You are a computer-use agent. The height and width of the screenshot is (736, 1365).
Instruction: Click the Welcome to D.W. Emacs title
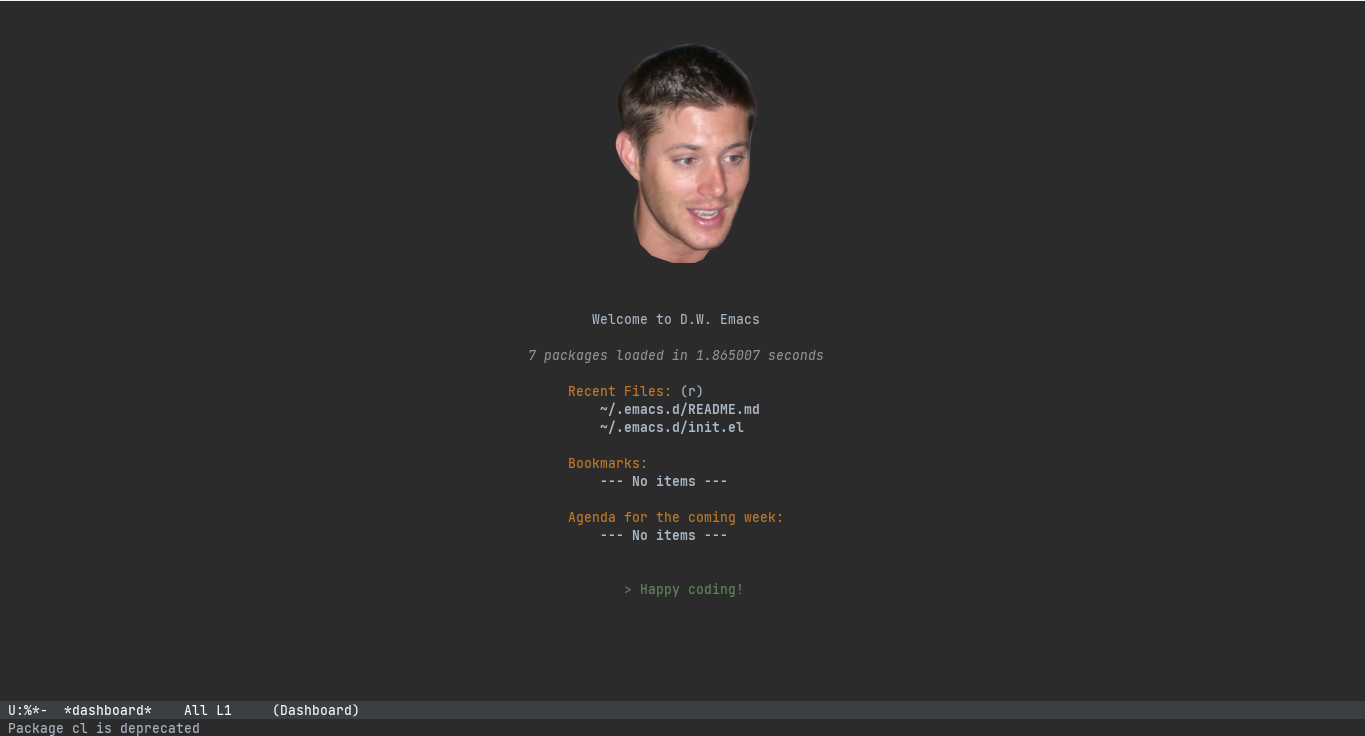point(676,319)
